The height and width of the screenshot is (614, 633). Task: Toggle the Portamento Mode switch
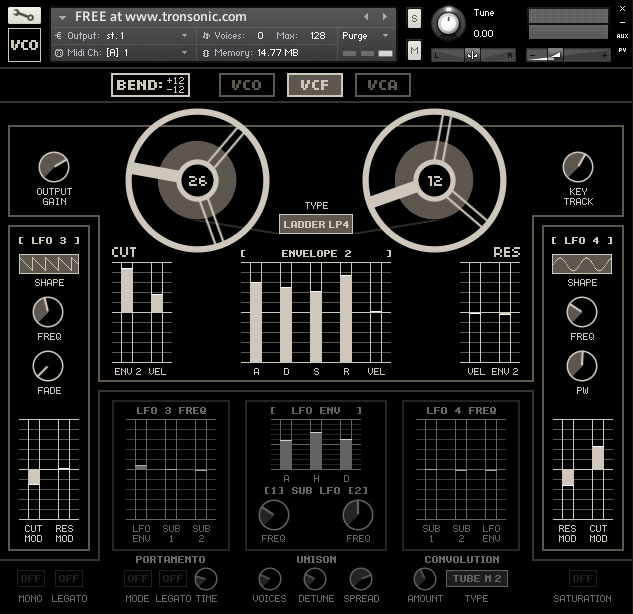tap(138, 579)
